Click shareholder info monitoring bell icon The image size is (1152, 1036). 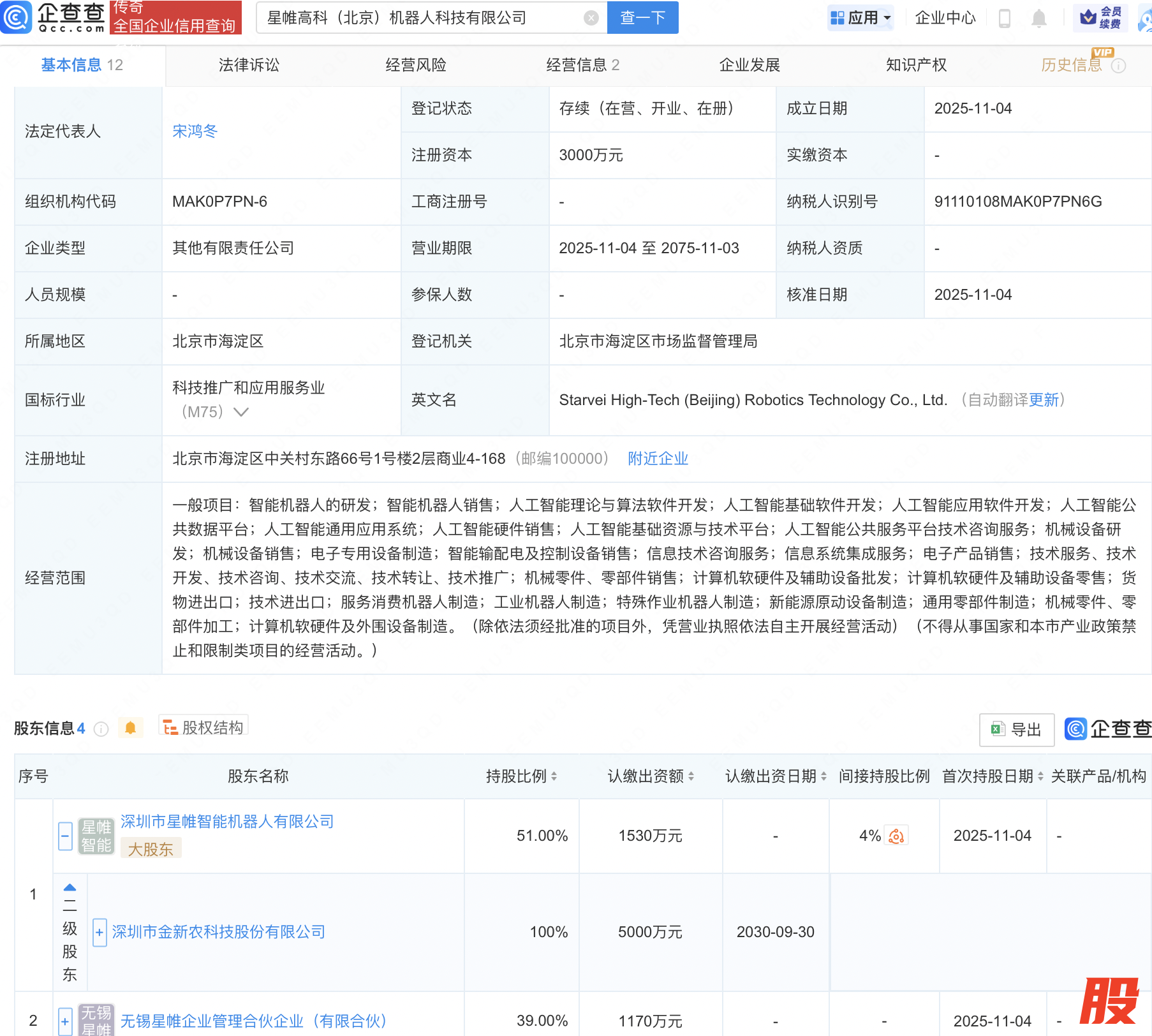131,728
